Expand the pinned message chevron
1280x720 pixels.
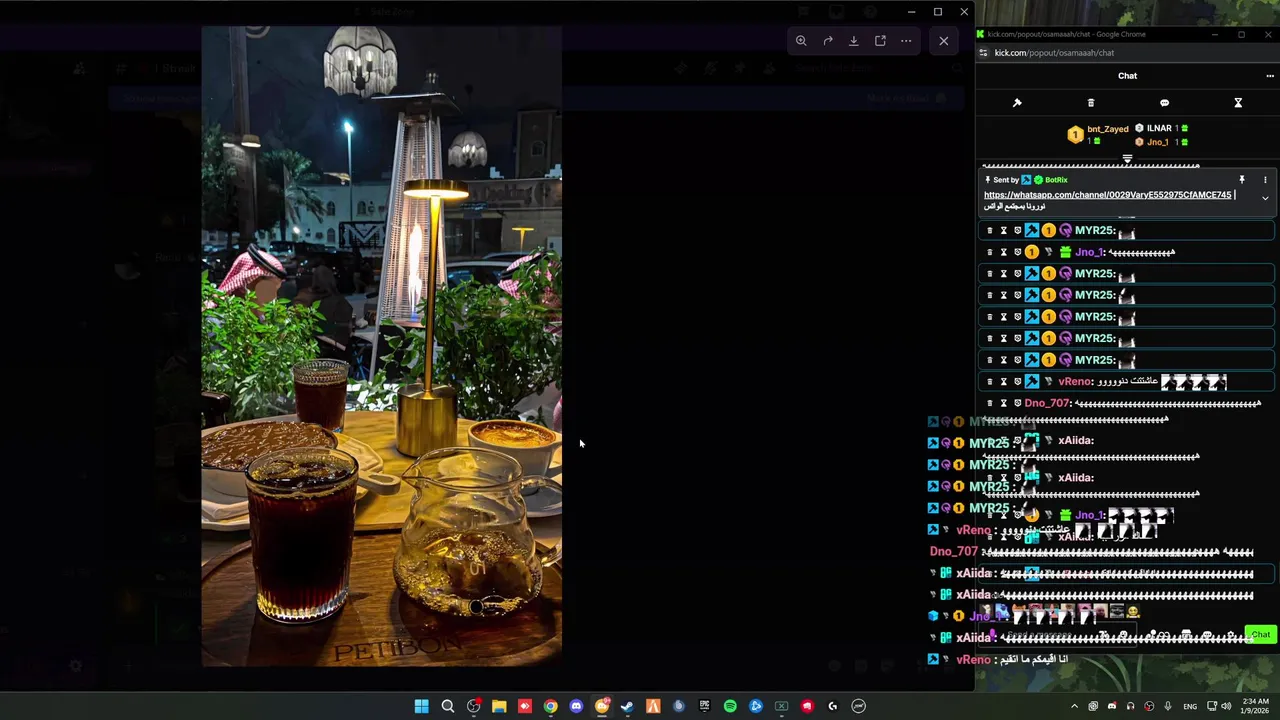coord(1265,198)
